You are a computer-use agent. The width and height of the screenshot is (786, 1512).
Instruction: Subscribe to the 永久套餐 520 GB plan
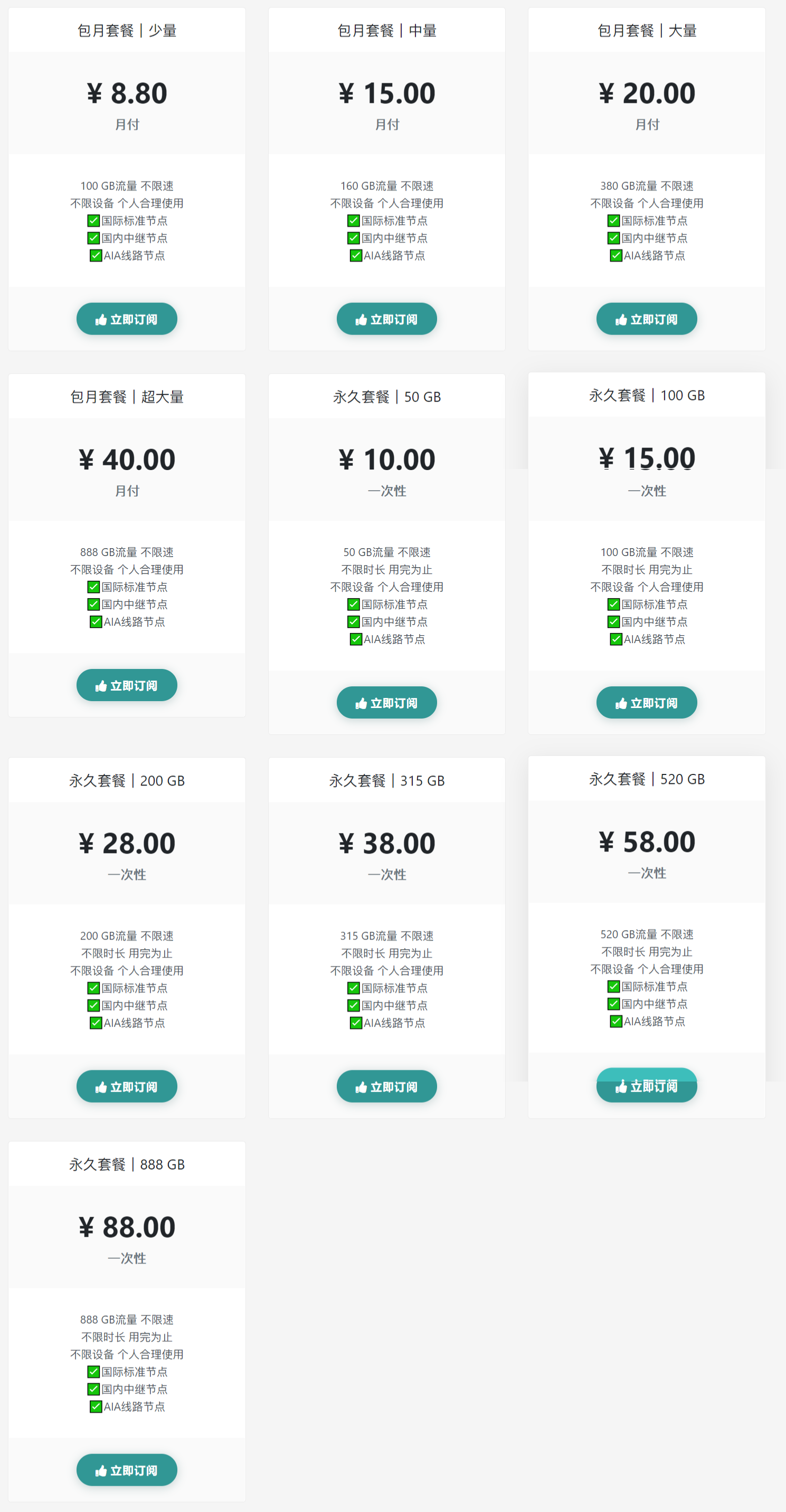pyautogui.click(x=646, y=1086)
